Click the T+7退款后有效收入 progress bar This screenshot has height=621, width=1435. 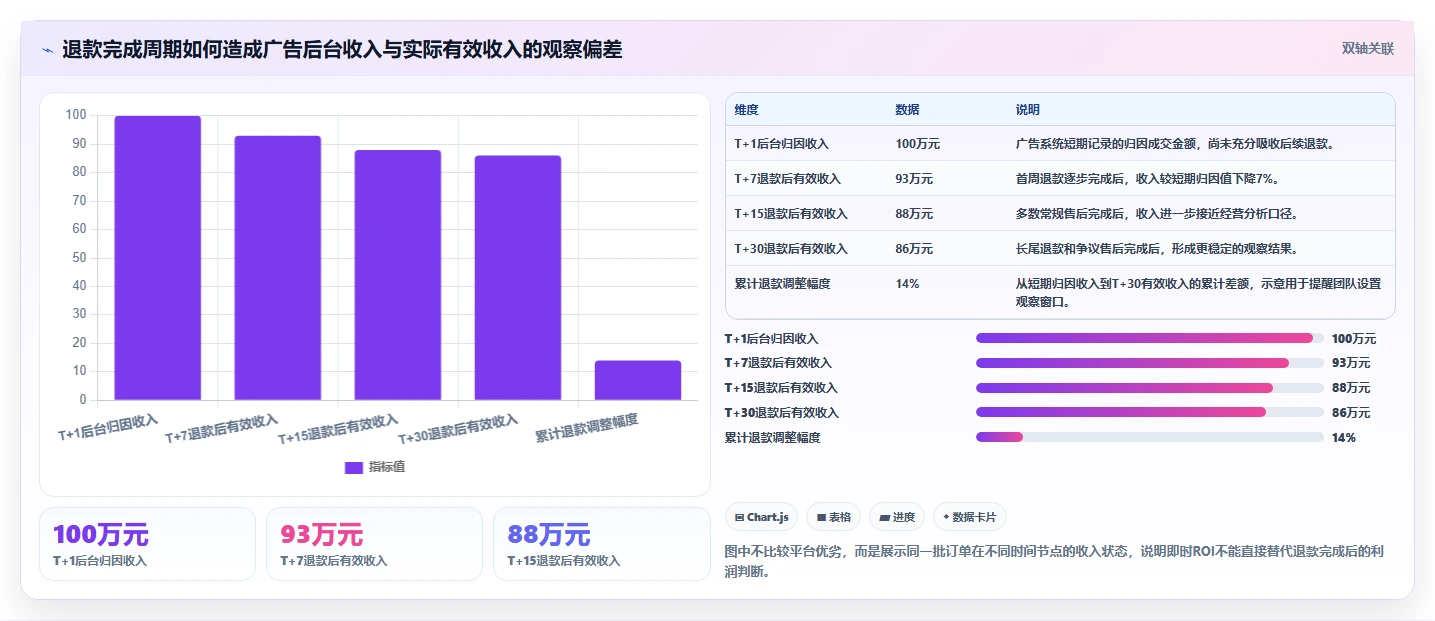click(1150, 363)
